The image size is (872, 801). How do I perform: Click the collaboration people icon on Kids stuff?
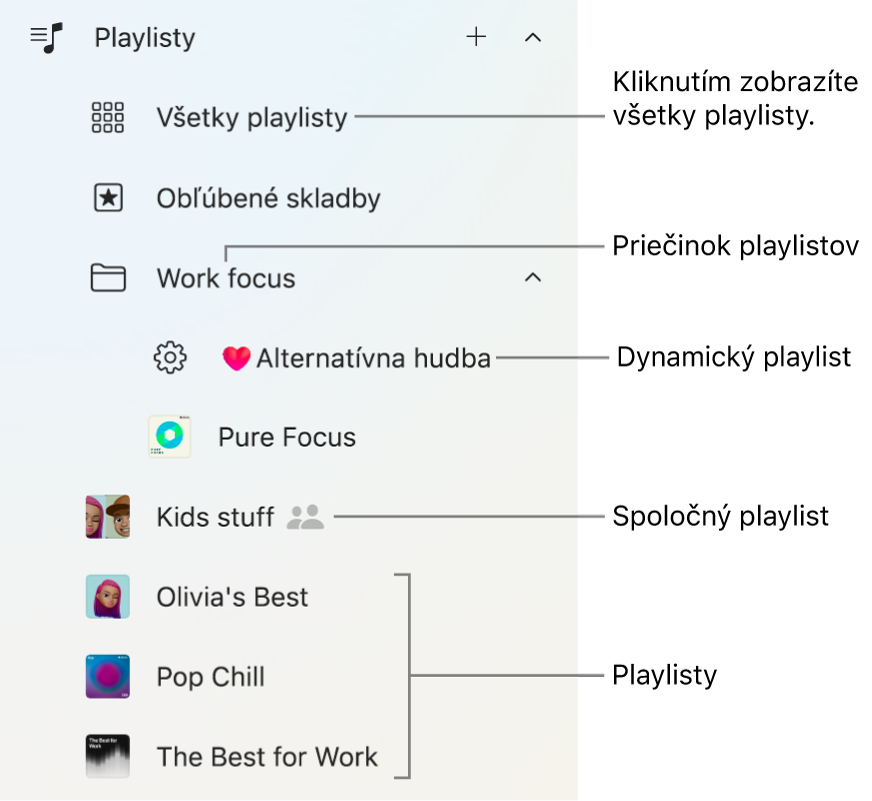click(305, 517)
